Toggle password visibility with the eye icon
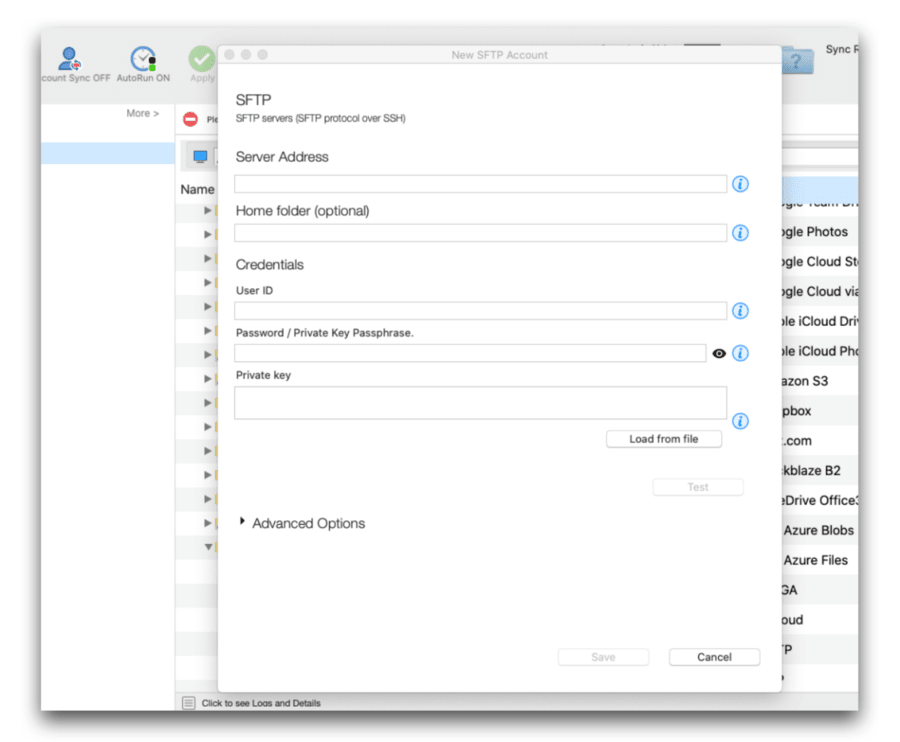 [718, 353]
